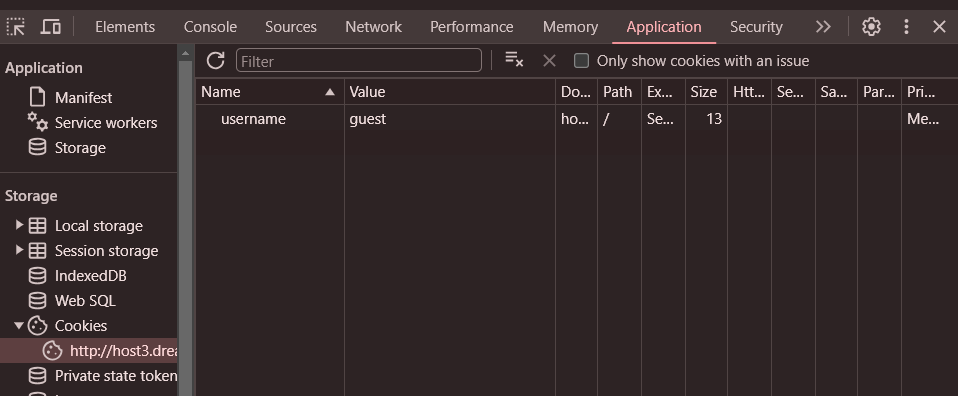Select the username cookie name cell

(x=269, y=119)
